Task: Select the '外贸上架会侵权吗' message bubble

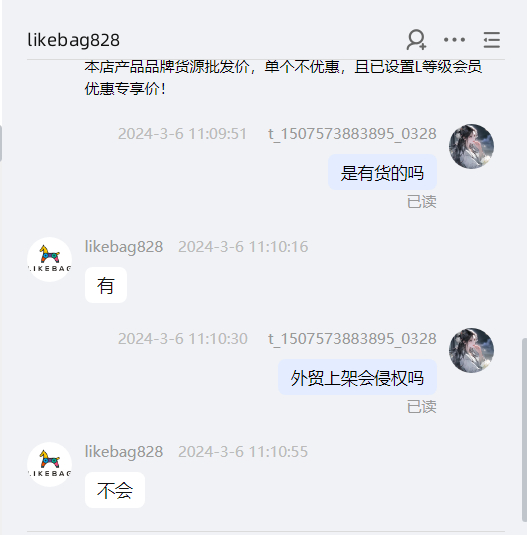Action: point(357,377)
